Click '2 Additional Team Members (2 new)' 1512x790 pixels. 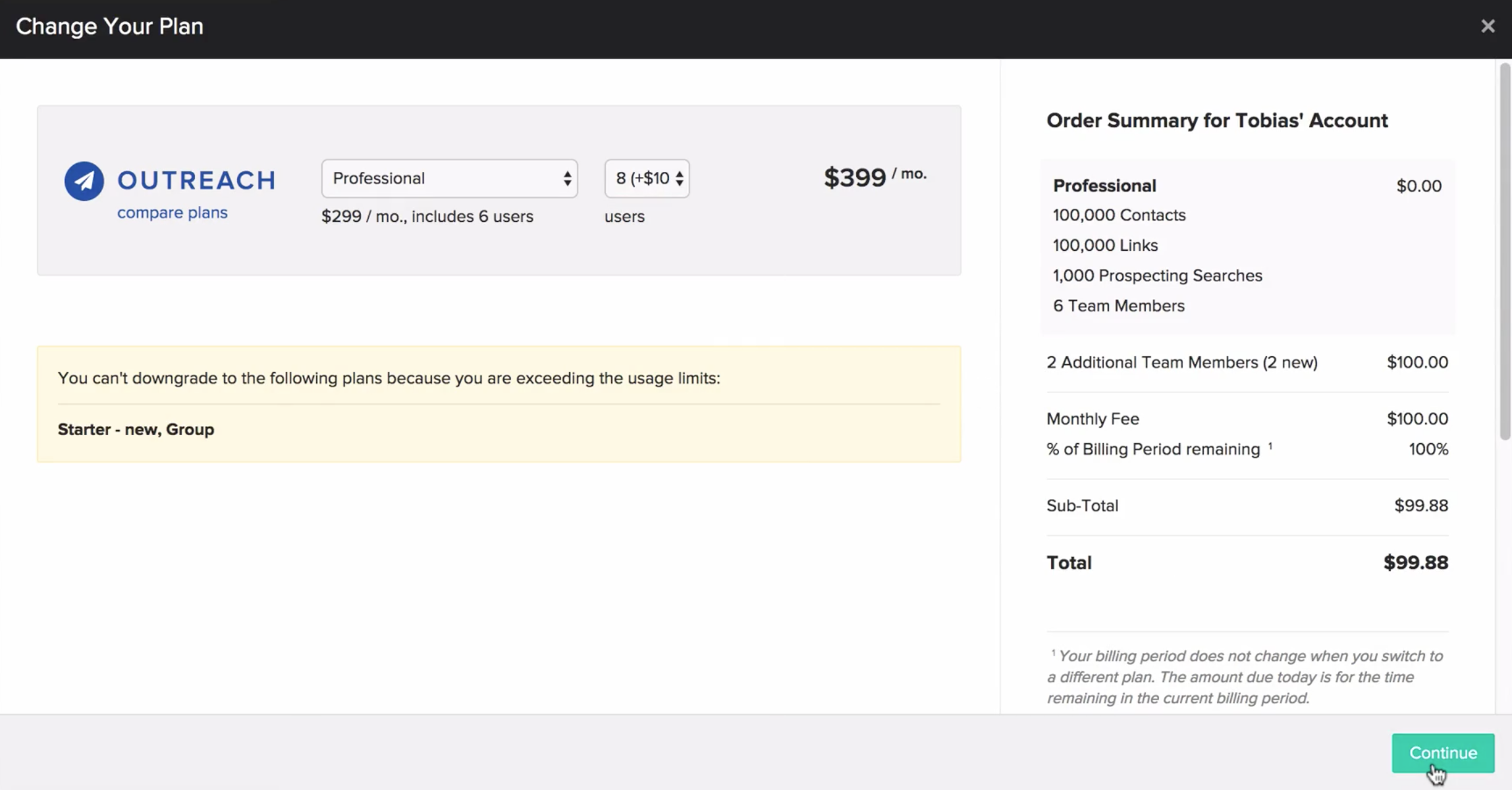tap(1182, 363)
